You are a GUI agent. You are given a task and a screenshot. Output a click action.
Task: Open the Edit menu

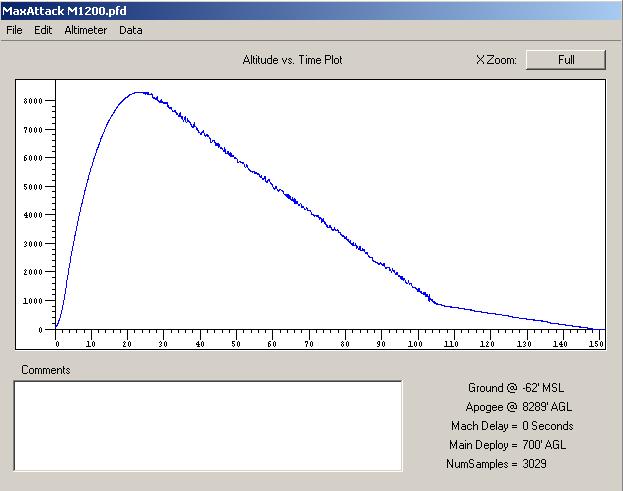pos(43,30)
